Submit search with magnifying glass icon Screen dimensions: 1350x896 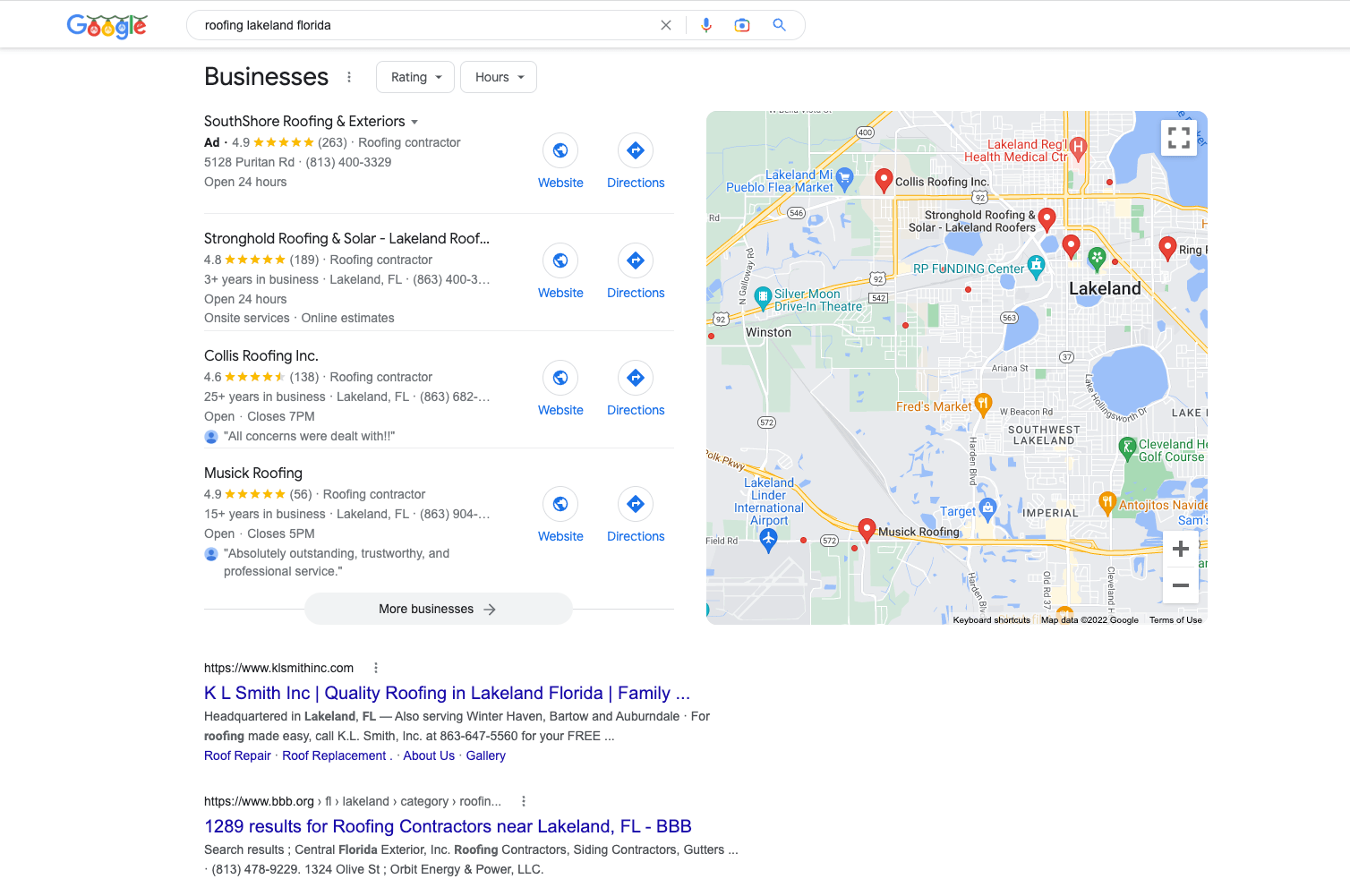coord(780,25)
